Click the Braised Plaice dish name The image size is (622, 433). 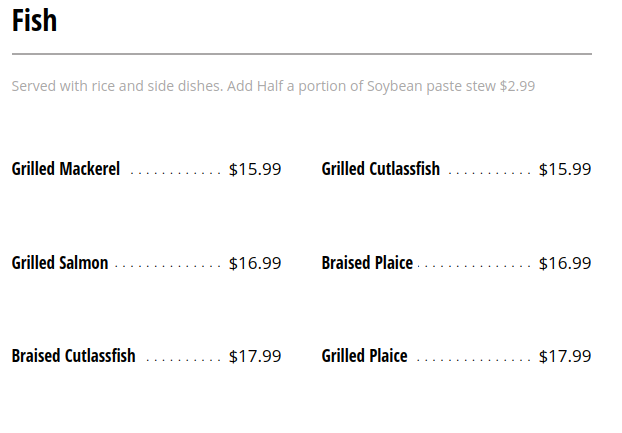[367, 263]
